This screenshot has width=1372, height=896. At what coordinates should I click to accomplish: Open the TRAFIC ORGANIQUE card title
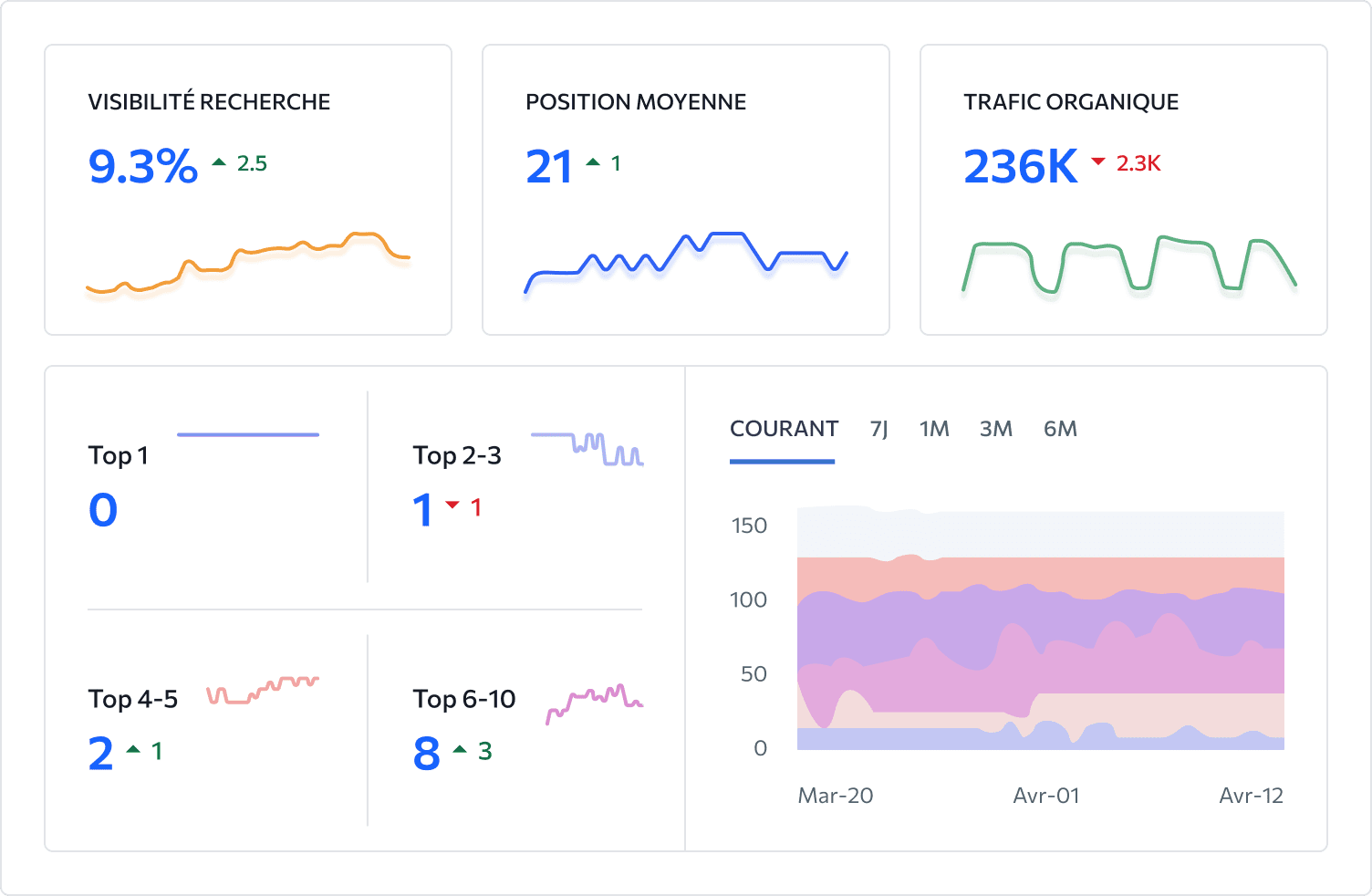point(1071,101)
